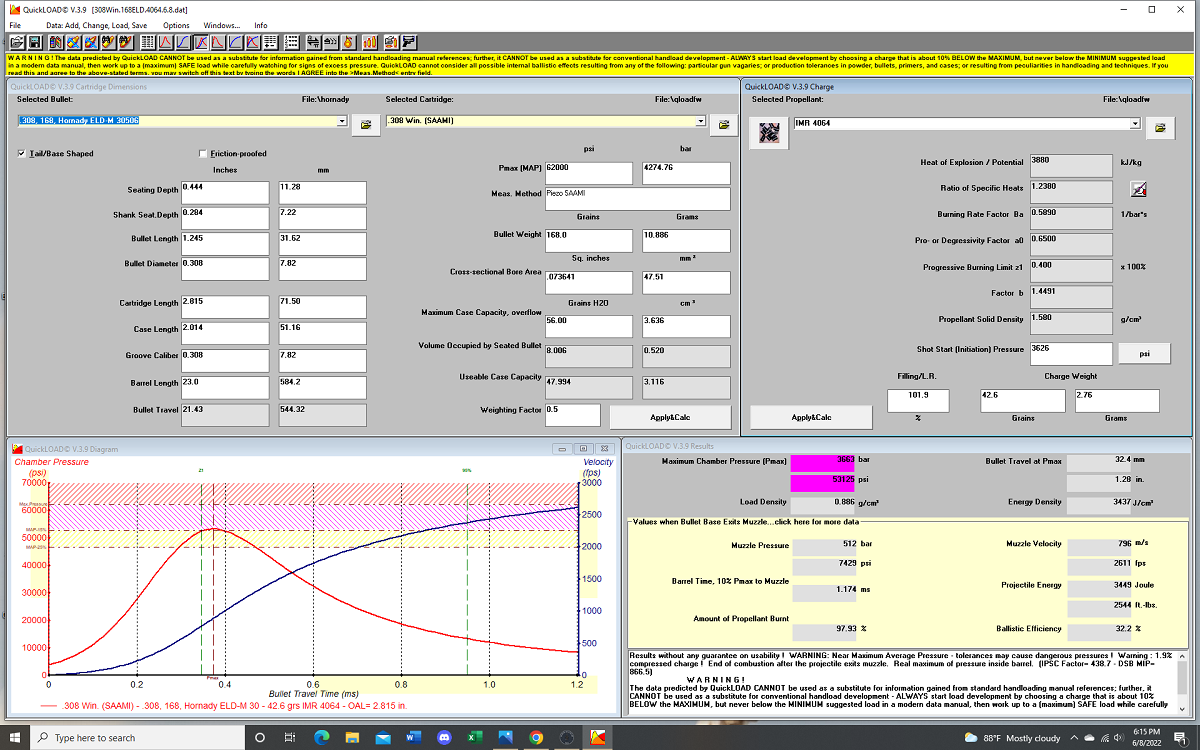Open Discord from the taskbar
The height and width of the screenshot is (750, 1200).
pos(444,737)
